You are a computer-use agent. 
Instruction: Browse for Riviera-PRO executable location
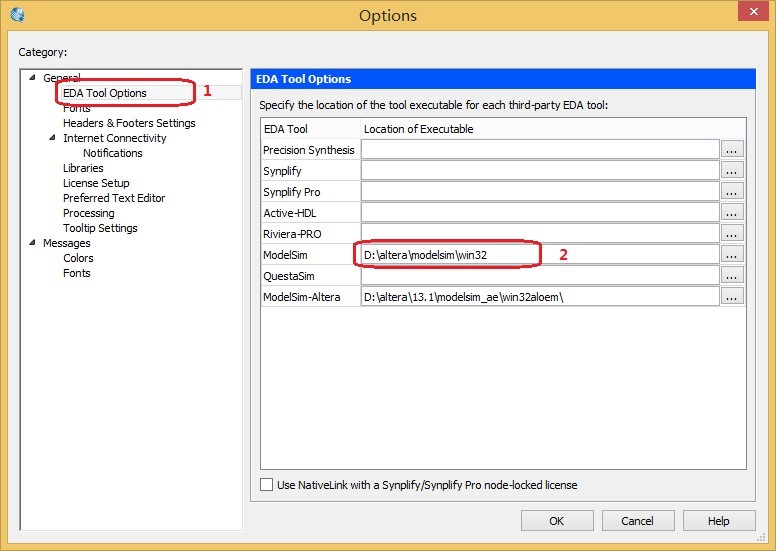tap(732, 233)
